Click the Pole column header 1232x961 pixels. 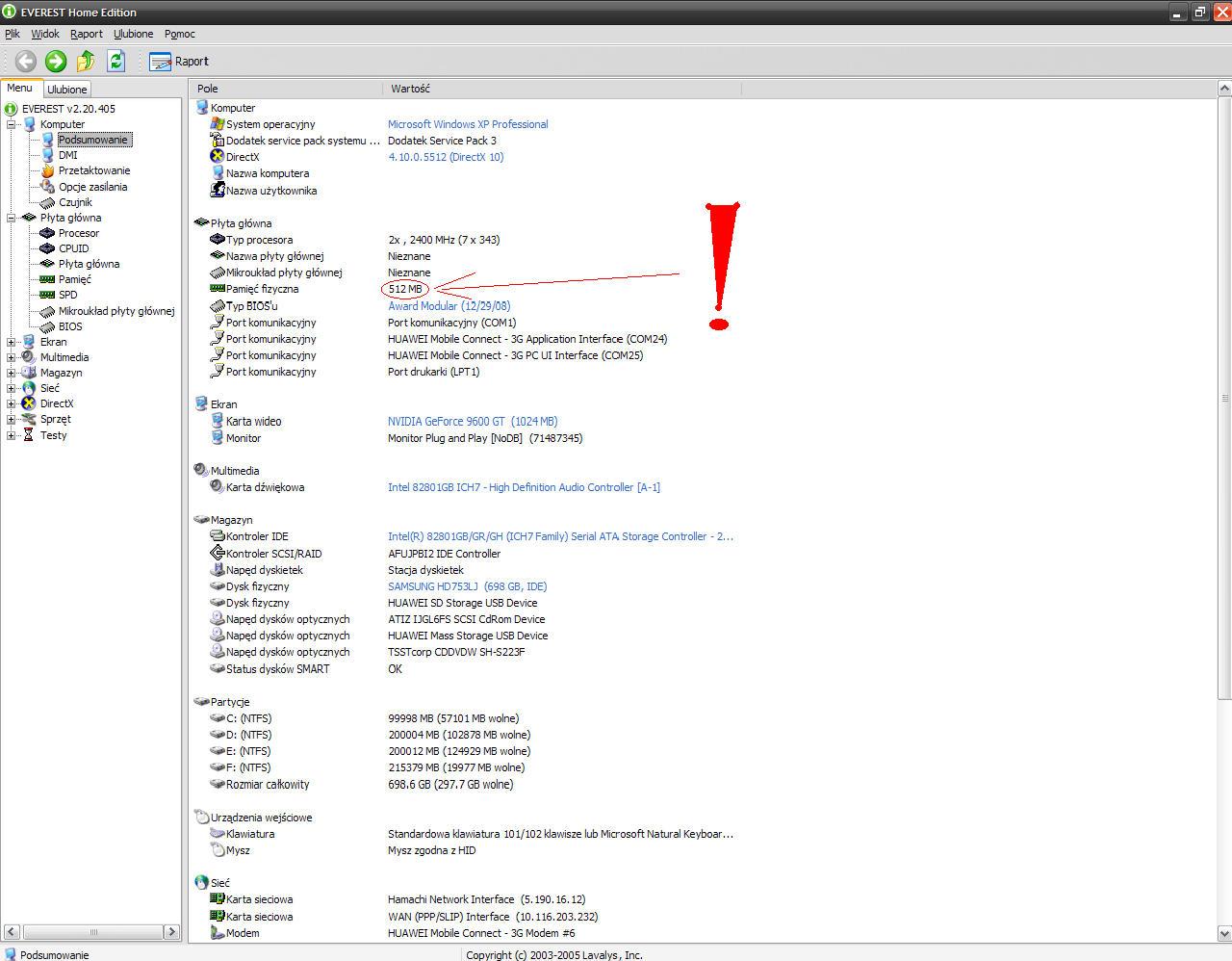click(286, 89)
